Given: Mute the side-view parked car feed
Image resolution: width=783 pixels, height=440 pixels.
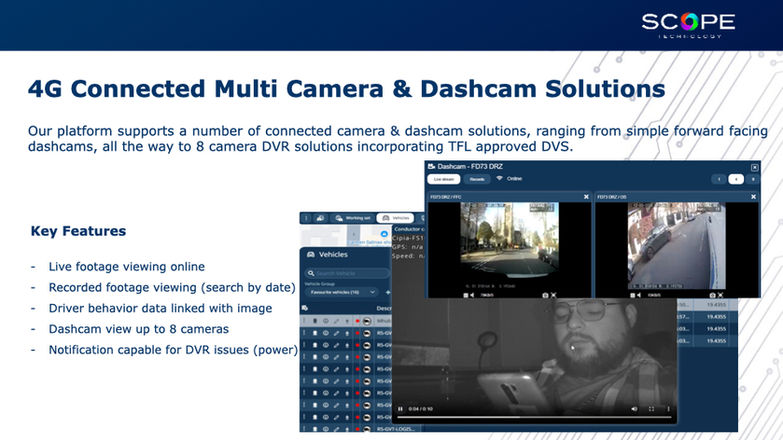Looking at the screenshot, I should click(639, 295).
